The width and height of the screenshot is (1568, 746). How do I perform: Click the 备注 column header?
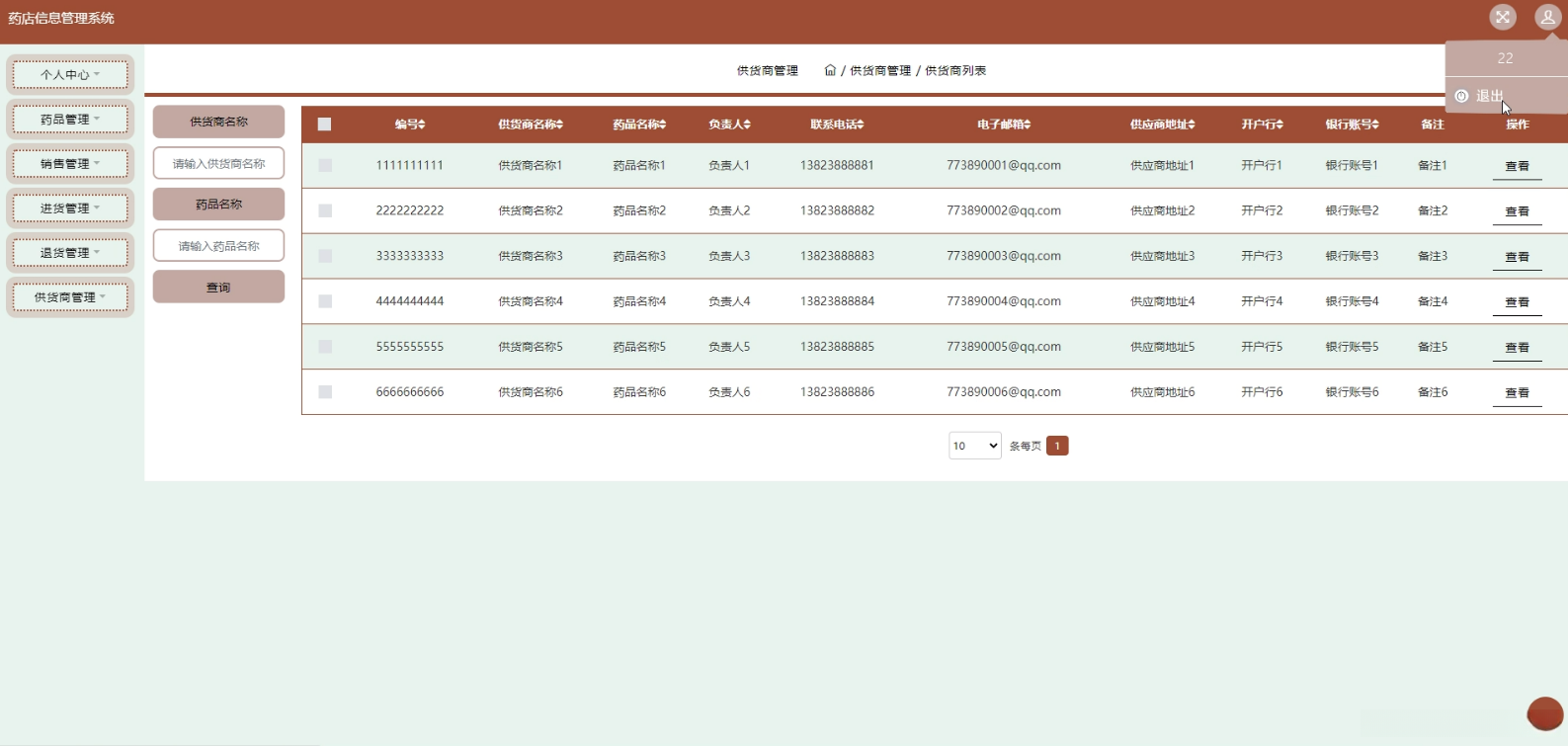tap(1433, 124)
